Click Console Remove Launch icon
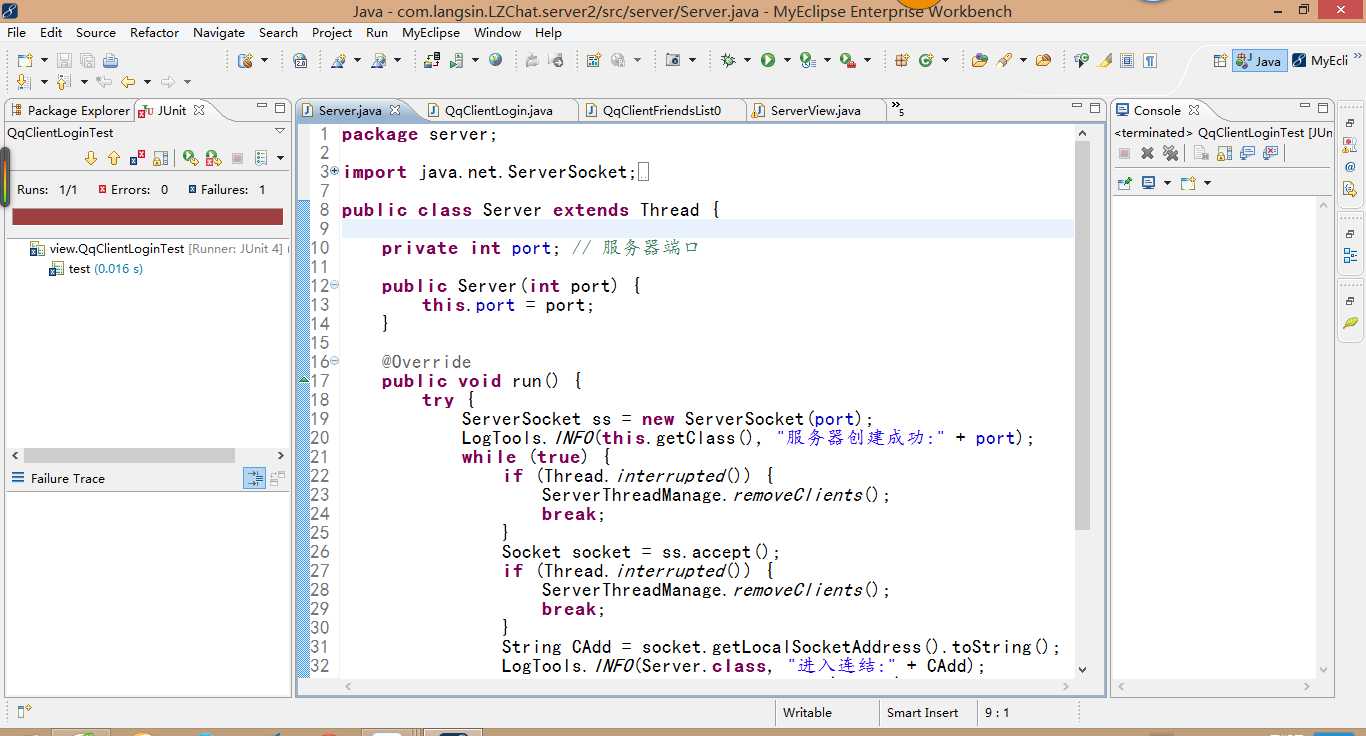 point(1147,153)
